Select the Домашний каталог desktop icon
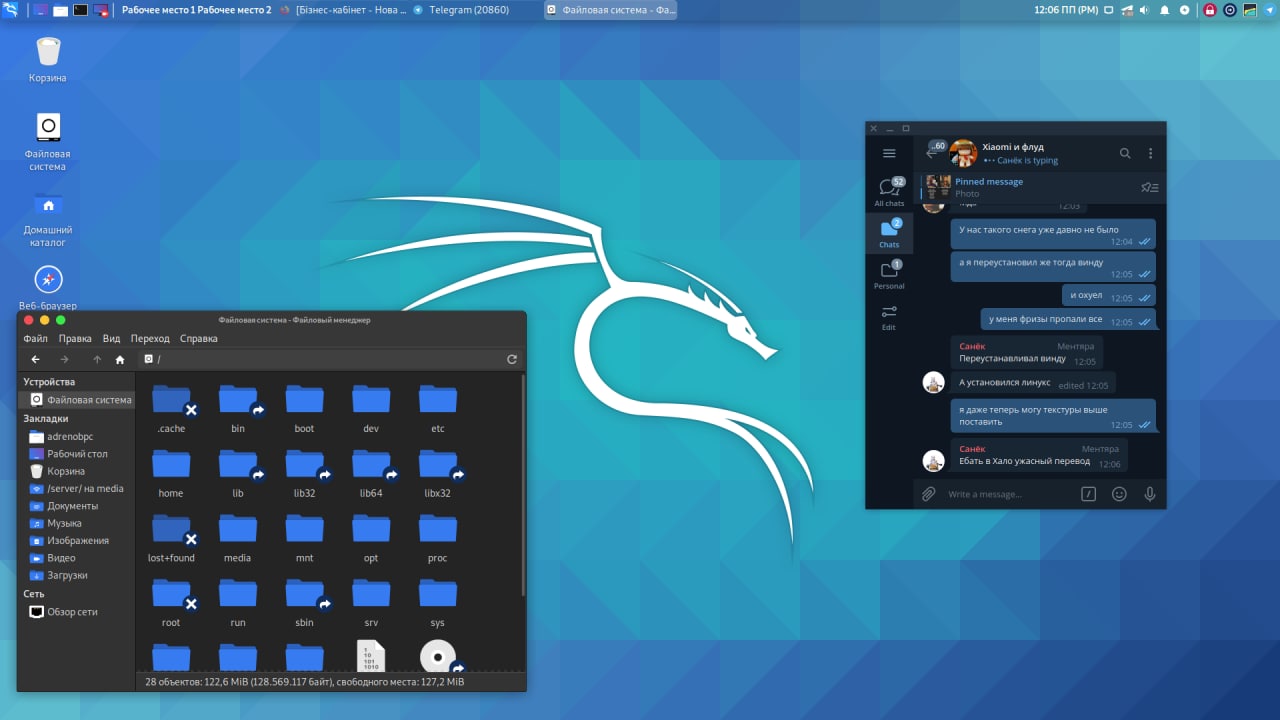Screen dimensions: 1280x720 [x=48, y=219]
